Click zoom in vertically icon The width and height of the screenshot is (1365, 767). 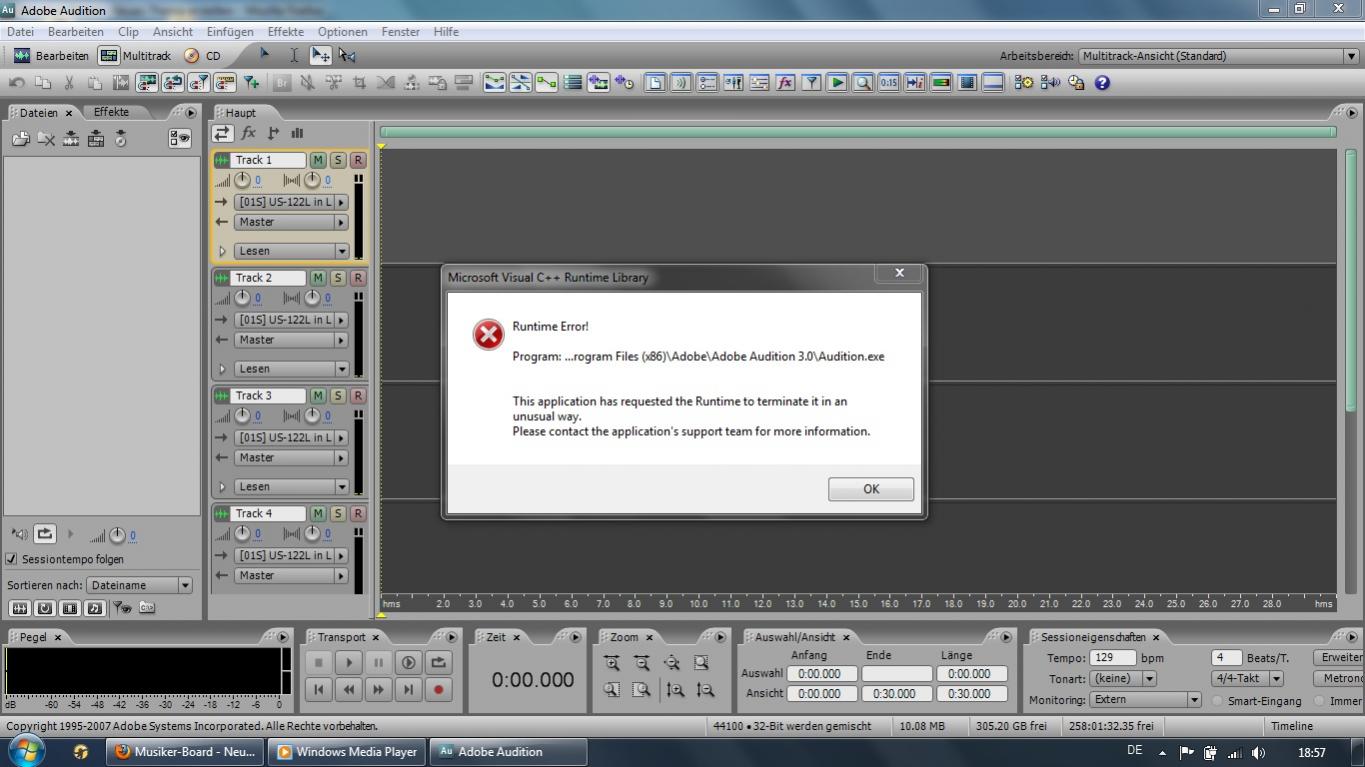coord(676,689)
